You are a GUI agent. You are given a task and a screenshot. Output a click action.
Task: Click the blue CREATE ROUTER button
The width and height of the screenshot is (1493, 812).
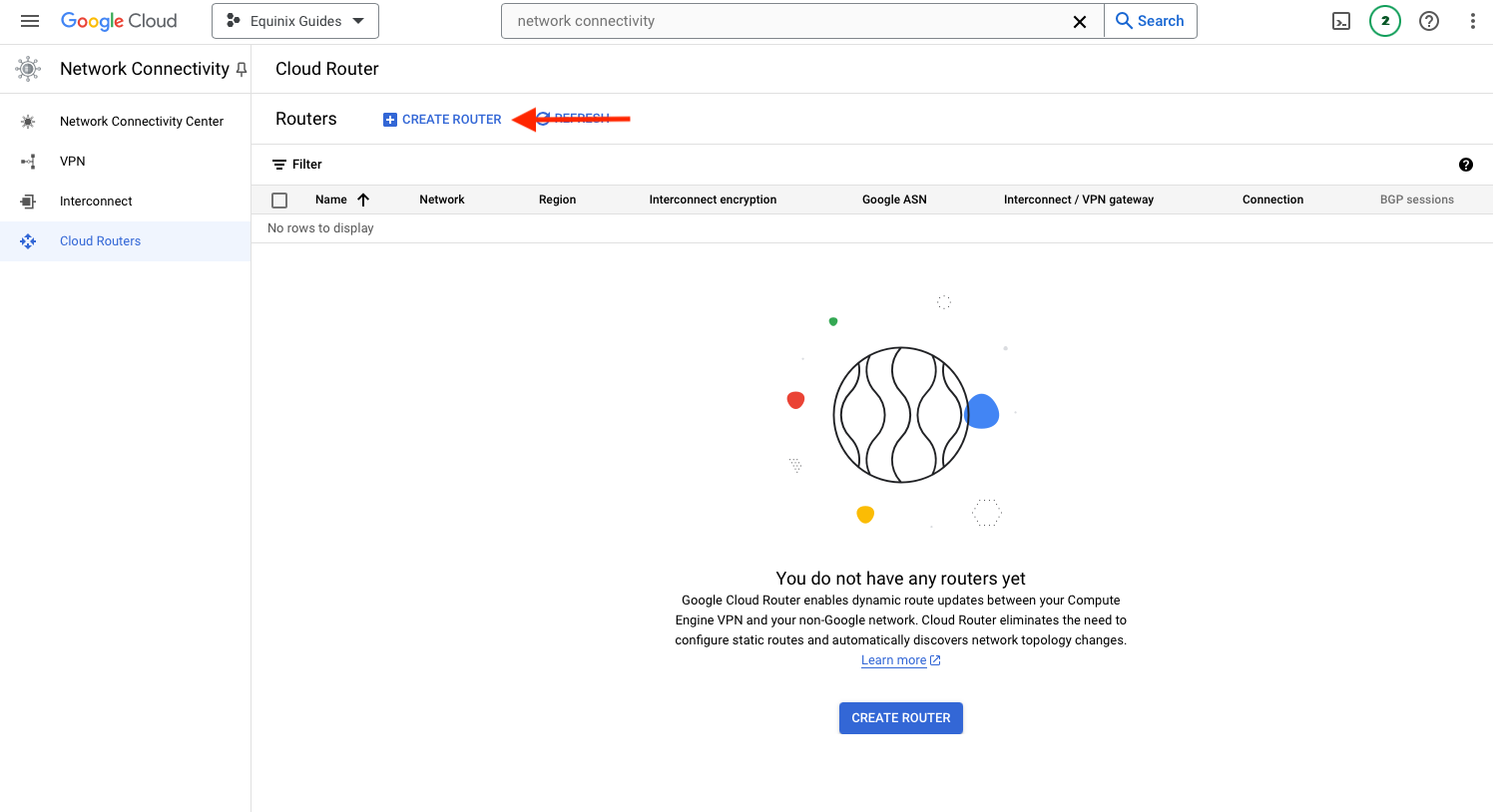pos(901,718)
